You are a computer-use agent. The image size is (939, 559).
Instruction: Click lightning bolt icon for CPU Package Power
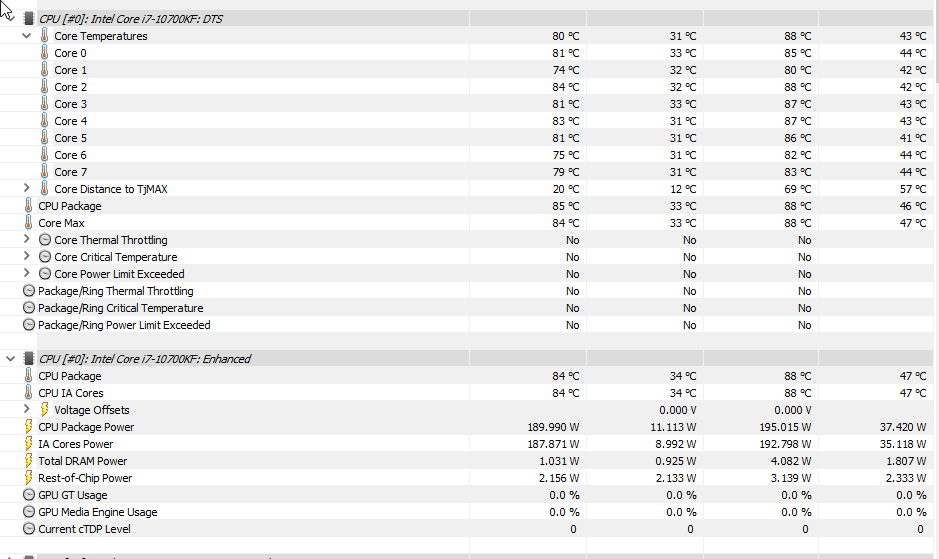point(28,427)
